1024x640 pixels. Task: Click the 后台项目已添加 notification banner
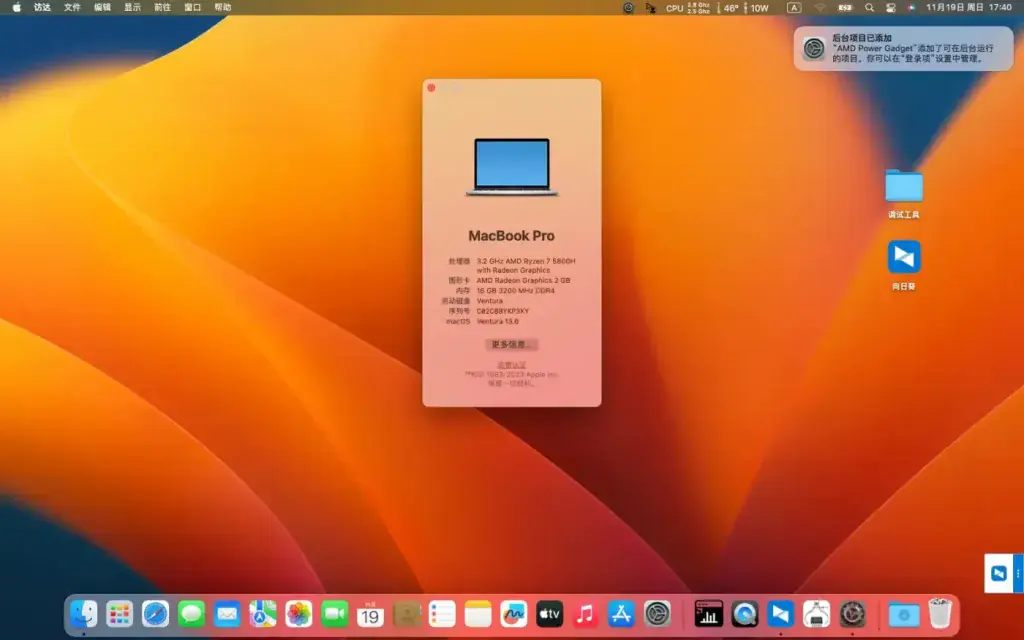point(903,48)
